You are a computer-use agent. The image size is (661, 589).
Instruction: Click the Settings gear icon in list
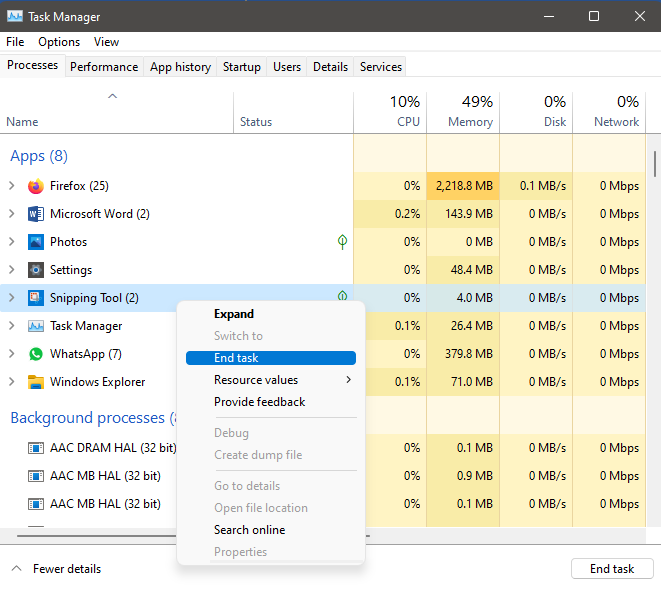[36, 270]
